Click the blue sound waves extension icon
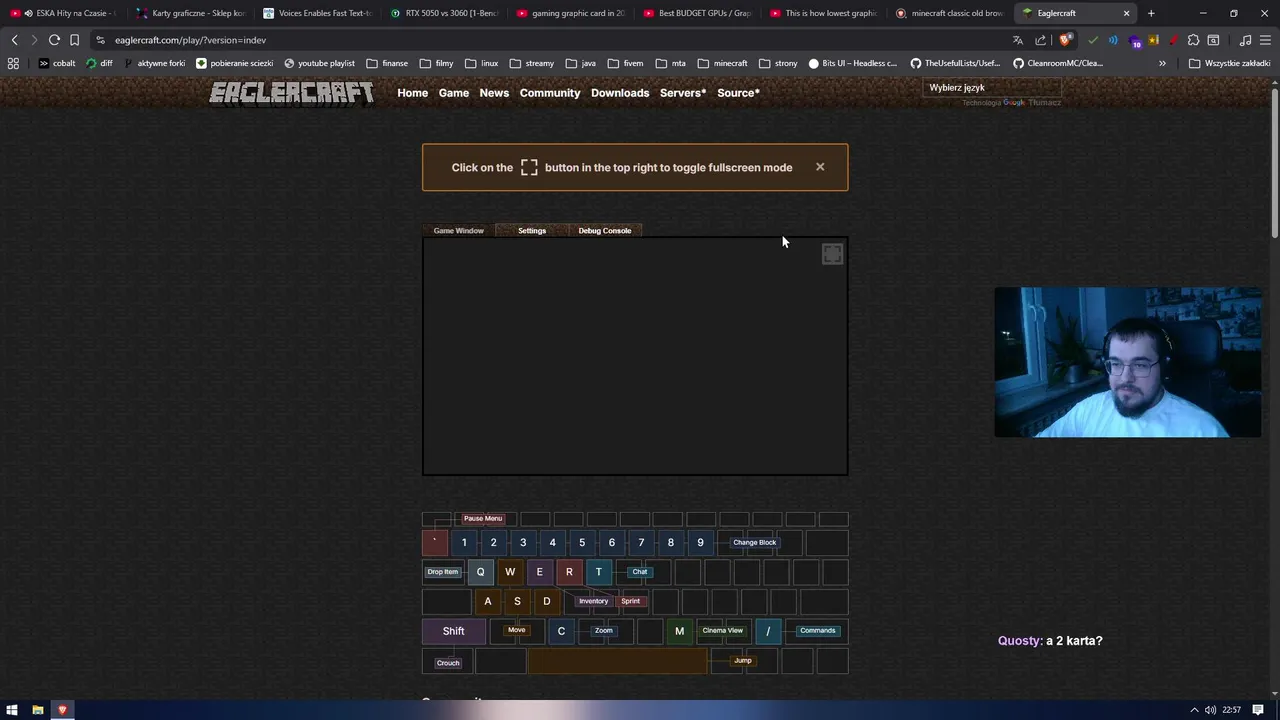 [1113, 40]
